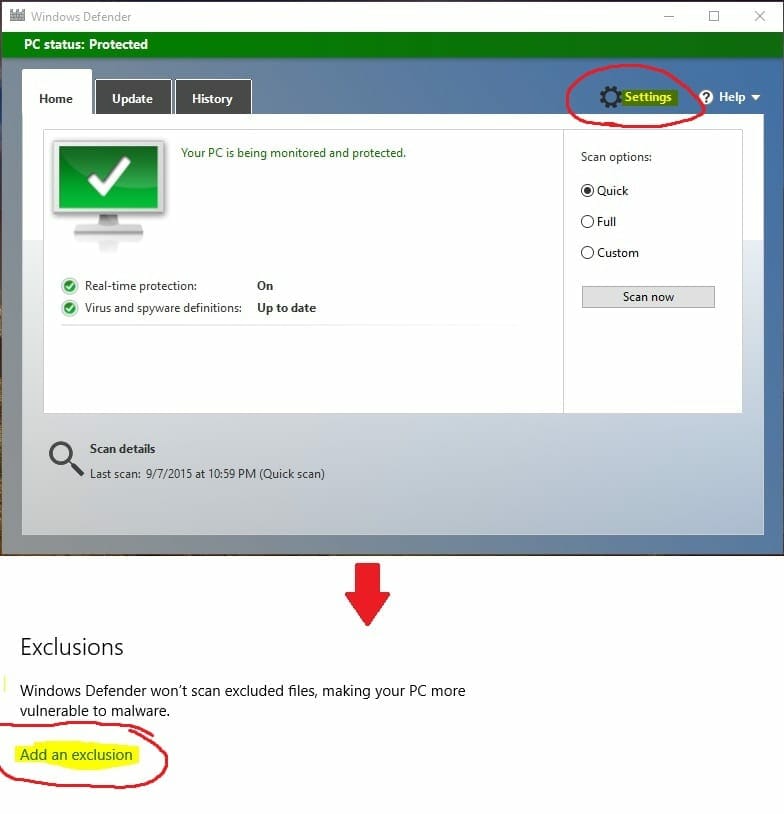Click the Add an exclusion link
The height and width of the screenshot is (814, 784).
pos(76,755)
